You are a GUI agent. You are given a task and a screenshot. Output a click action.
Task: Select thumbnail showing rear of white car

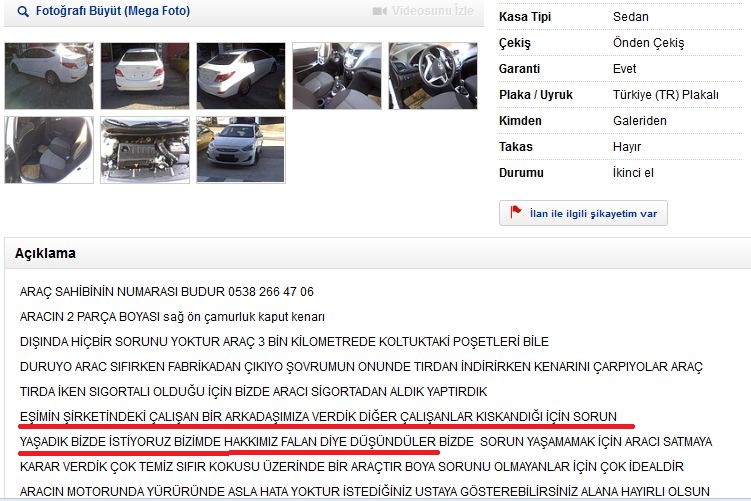pyautogui.click(x=145, y=76)
